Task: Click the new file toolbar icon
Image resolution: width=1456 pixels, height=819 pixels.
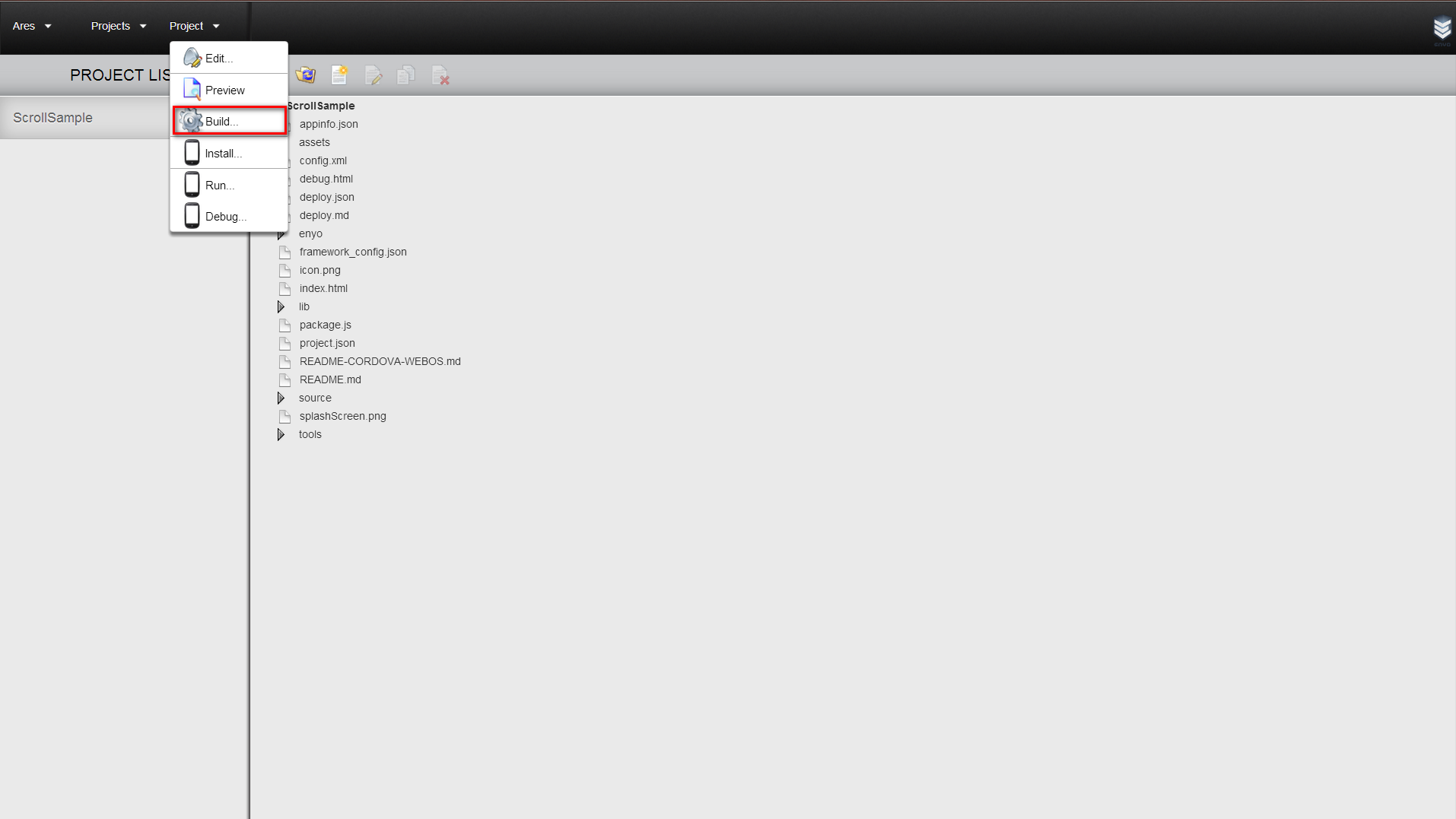Action: 339,75
